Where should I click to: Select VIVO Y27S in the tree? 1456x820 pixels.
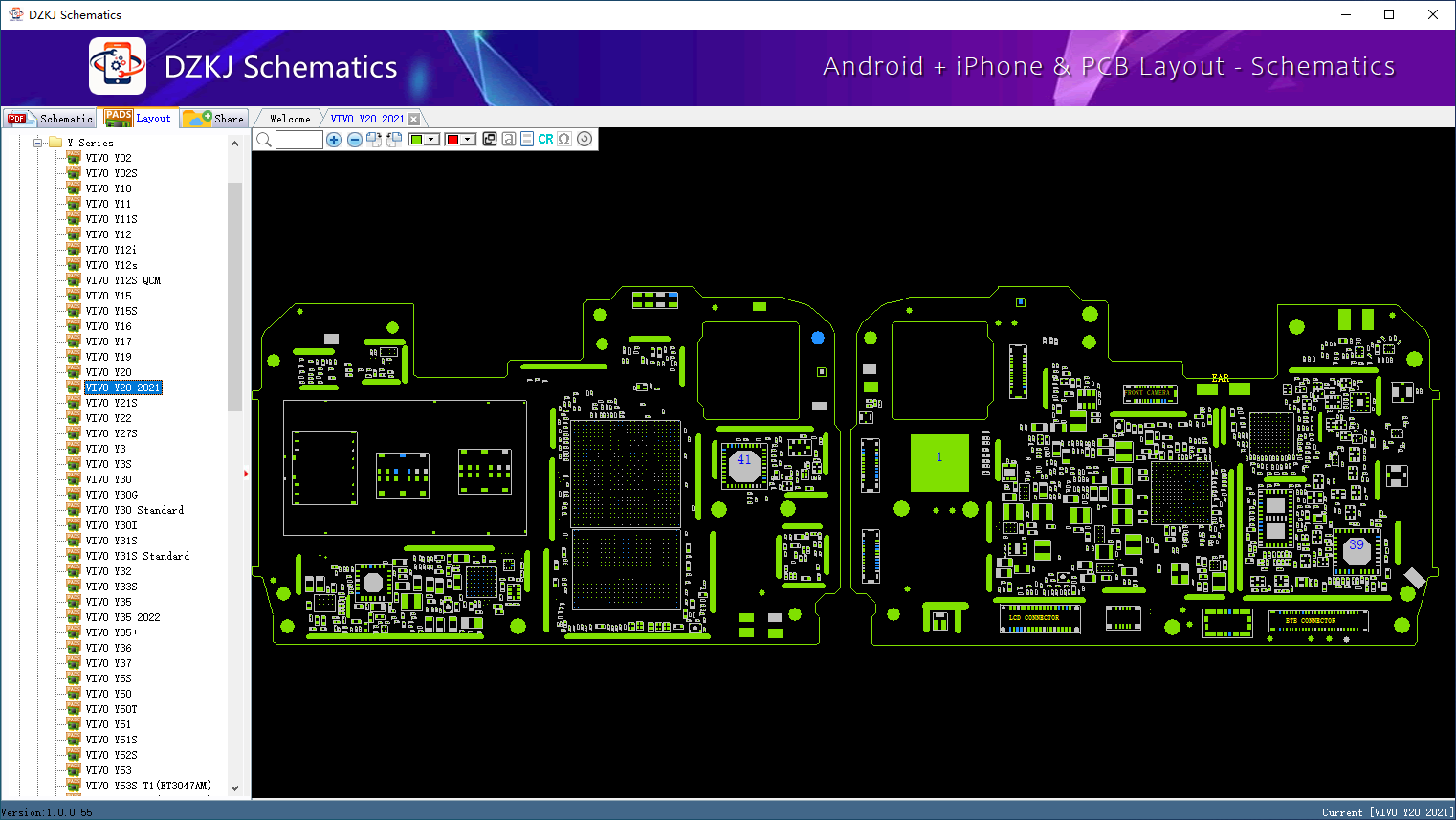pos(111,433)
